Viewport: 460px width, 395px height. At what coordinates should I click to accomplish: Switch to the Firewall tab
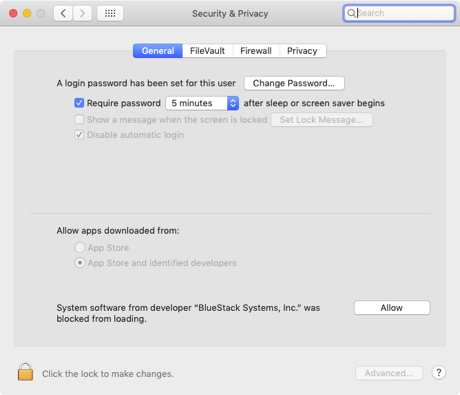(x=256, y=51)
